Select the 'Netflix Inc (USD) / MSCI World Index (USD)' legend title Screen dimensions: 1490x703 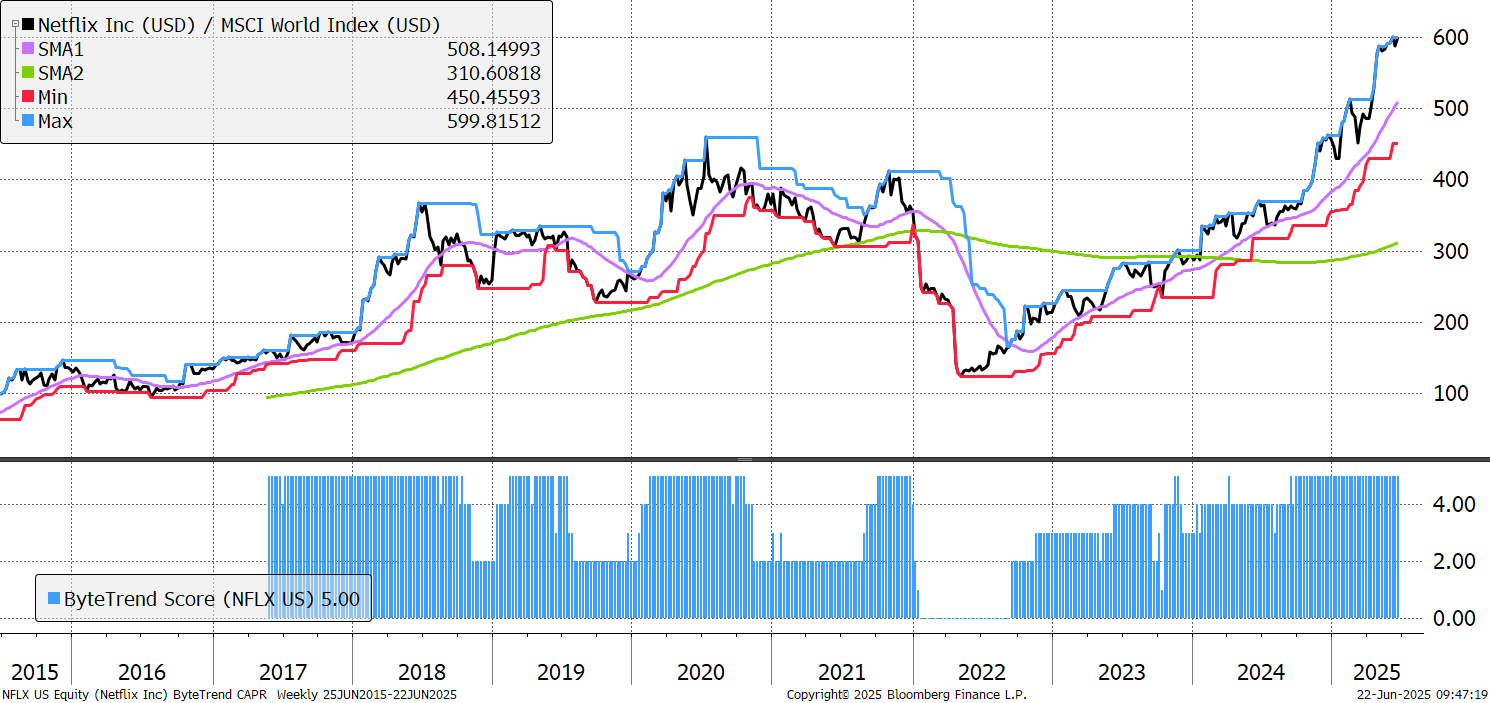point(238,25)
